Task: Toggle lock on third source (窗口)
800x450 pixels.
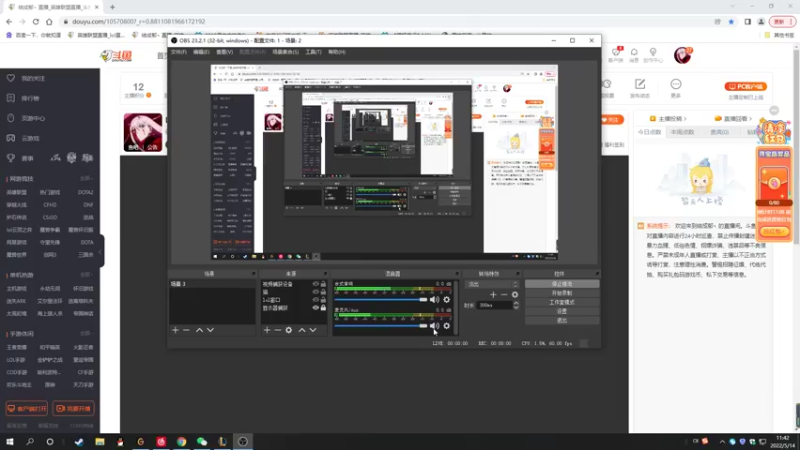Action: 323,300
